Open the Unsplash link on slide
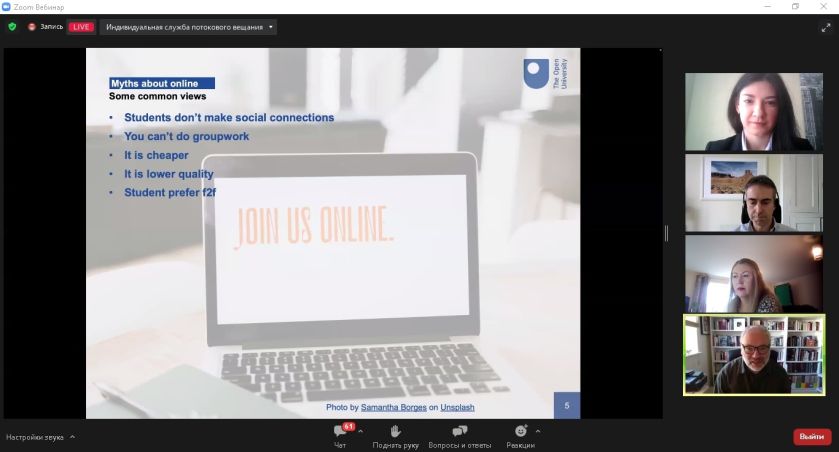This screenshot has width=839, height=452. (457, 408)
